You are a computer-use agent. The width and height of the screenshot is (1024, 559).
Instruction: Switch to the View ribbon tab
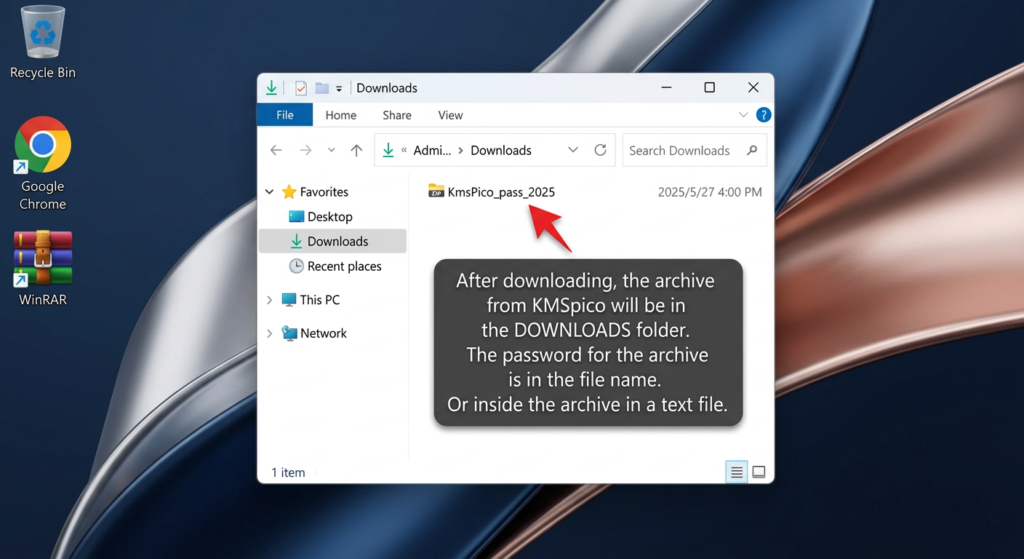(x=450, y=115)
